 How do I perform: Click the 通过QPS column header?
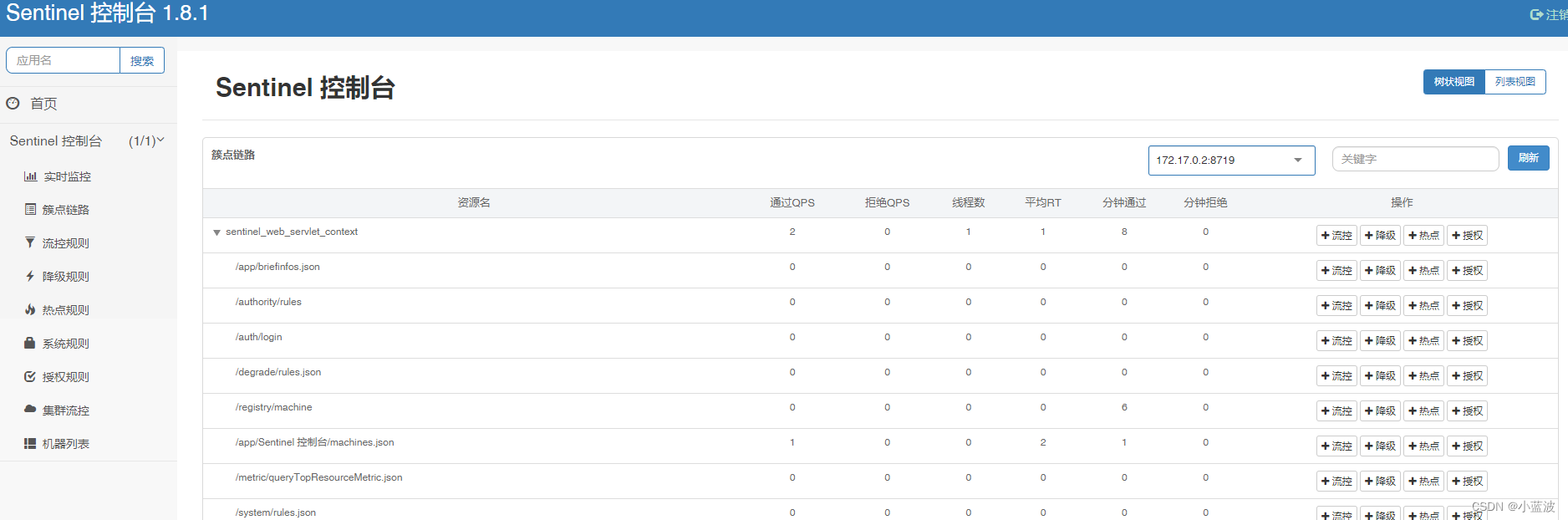point(792,203)
